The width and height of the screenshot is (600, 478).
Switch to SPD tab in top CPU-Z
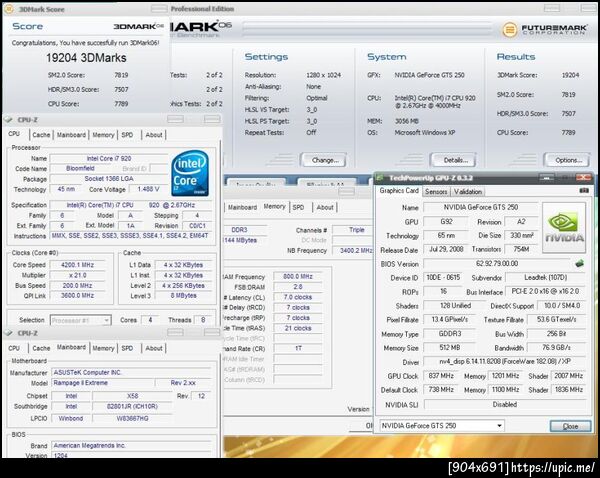(127, 135)
